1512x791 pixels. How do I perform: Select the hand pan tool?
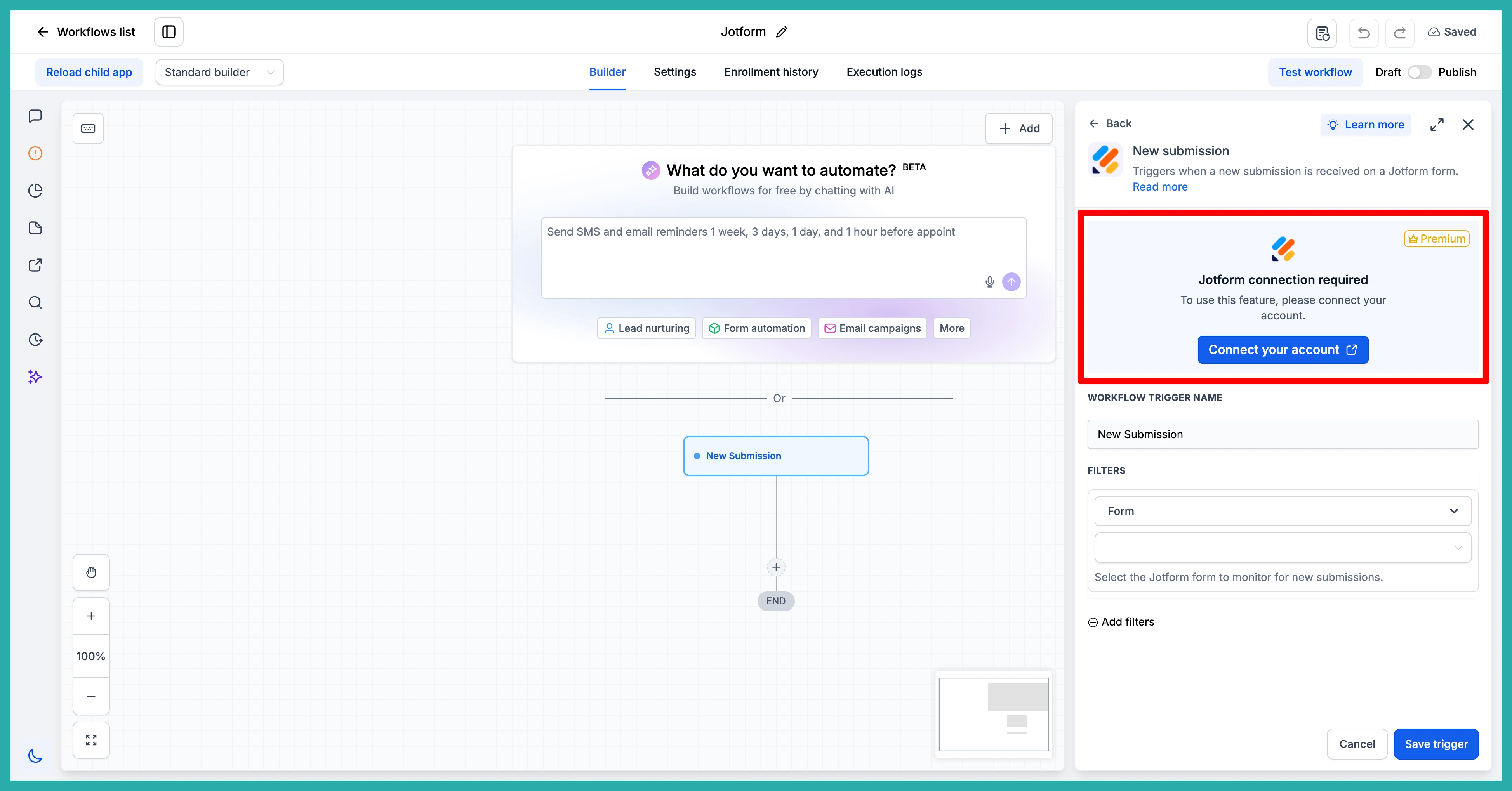pos(91,572)
